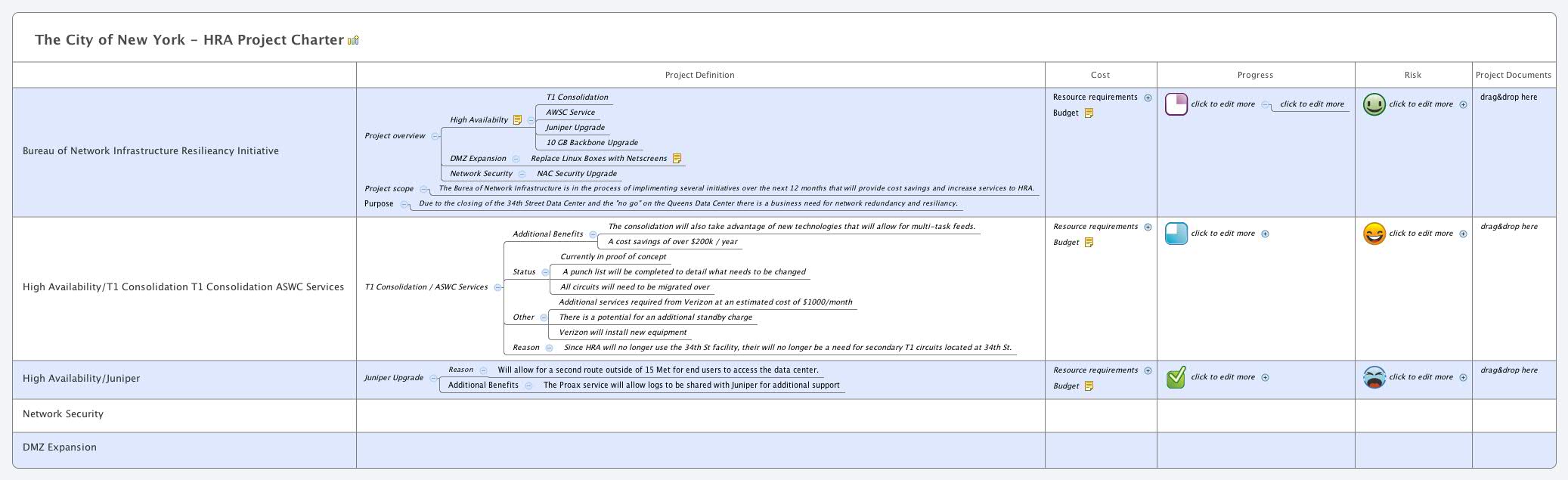Collapse the Reason branch under Juniper Upgrade
Image resolution: width=1568 pixels, height=480 pixels.
coord(483,370)
